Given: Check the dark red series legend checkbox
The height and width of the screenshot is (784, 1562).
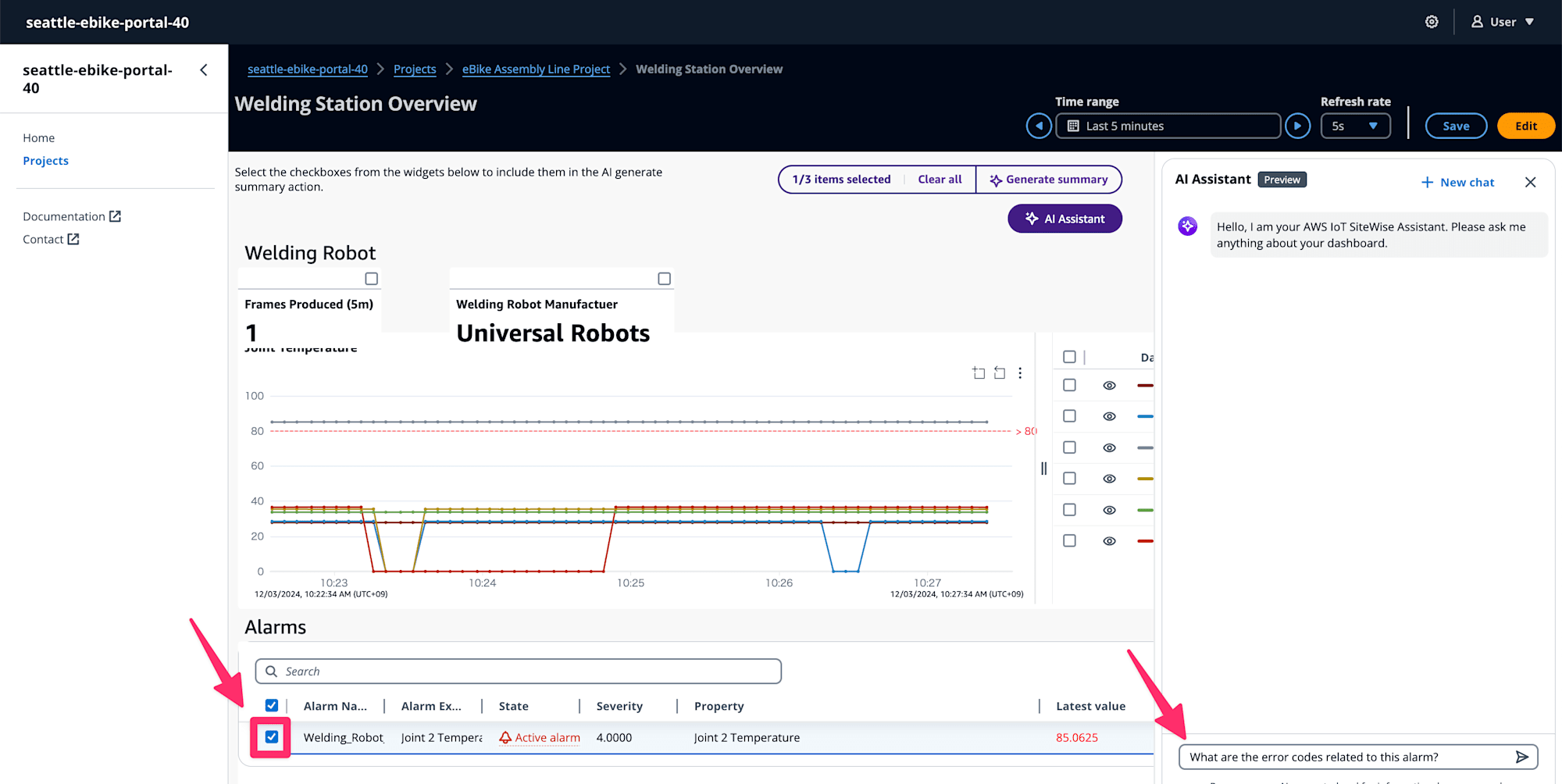Looking at the screenshot, I should pos(1069,385).
